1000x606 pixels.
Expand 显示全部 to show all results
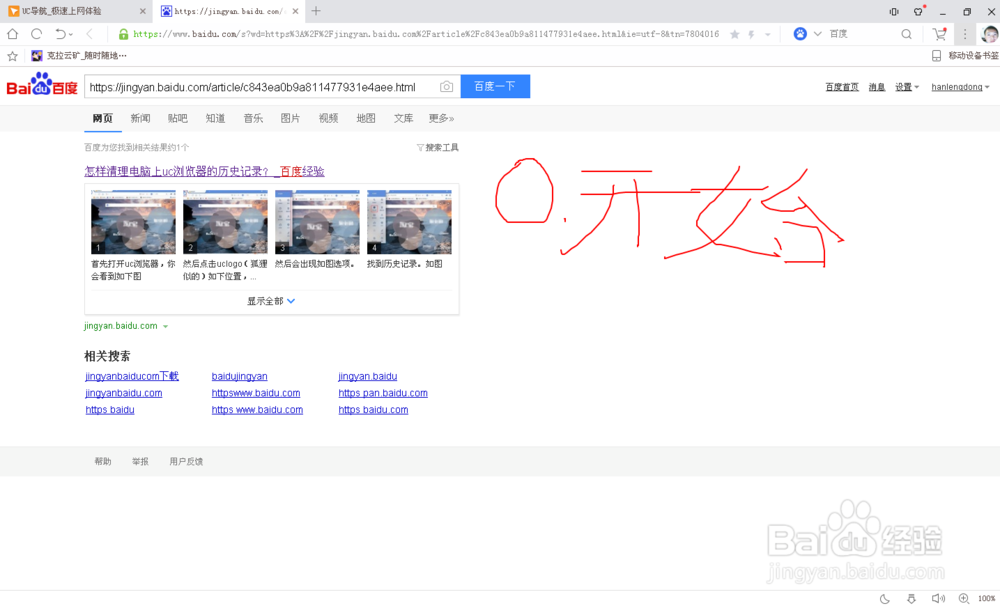[x=270, y=300]
